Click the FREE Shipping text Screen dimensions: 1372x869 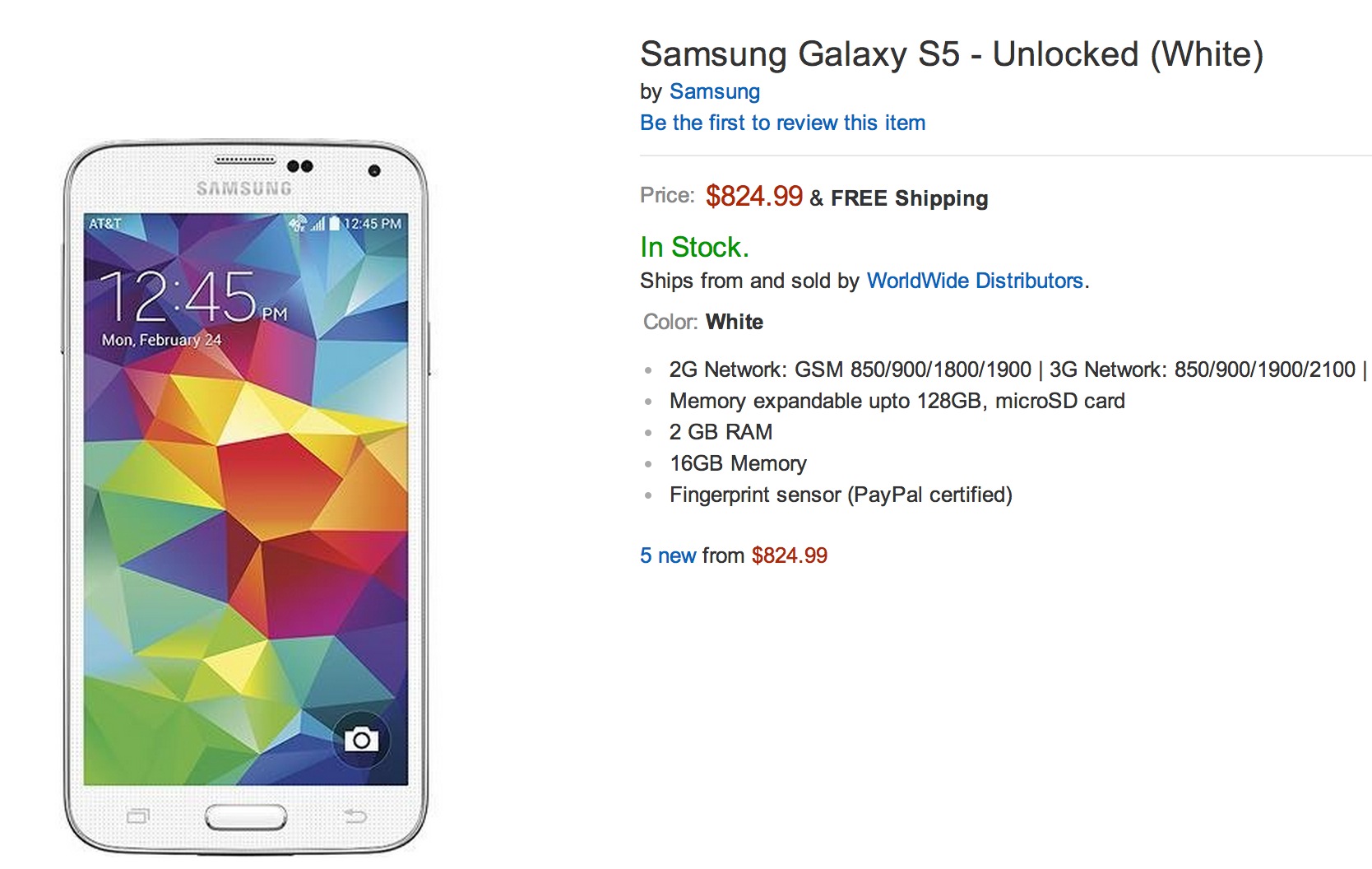909,198
